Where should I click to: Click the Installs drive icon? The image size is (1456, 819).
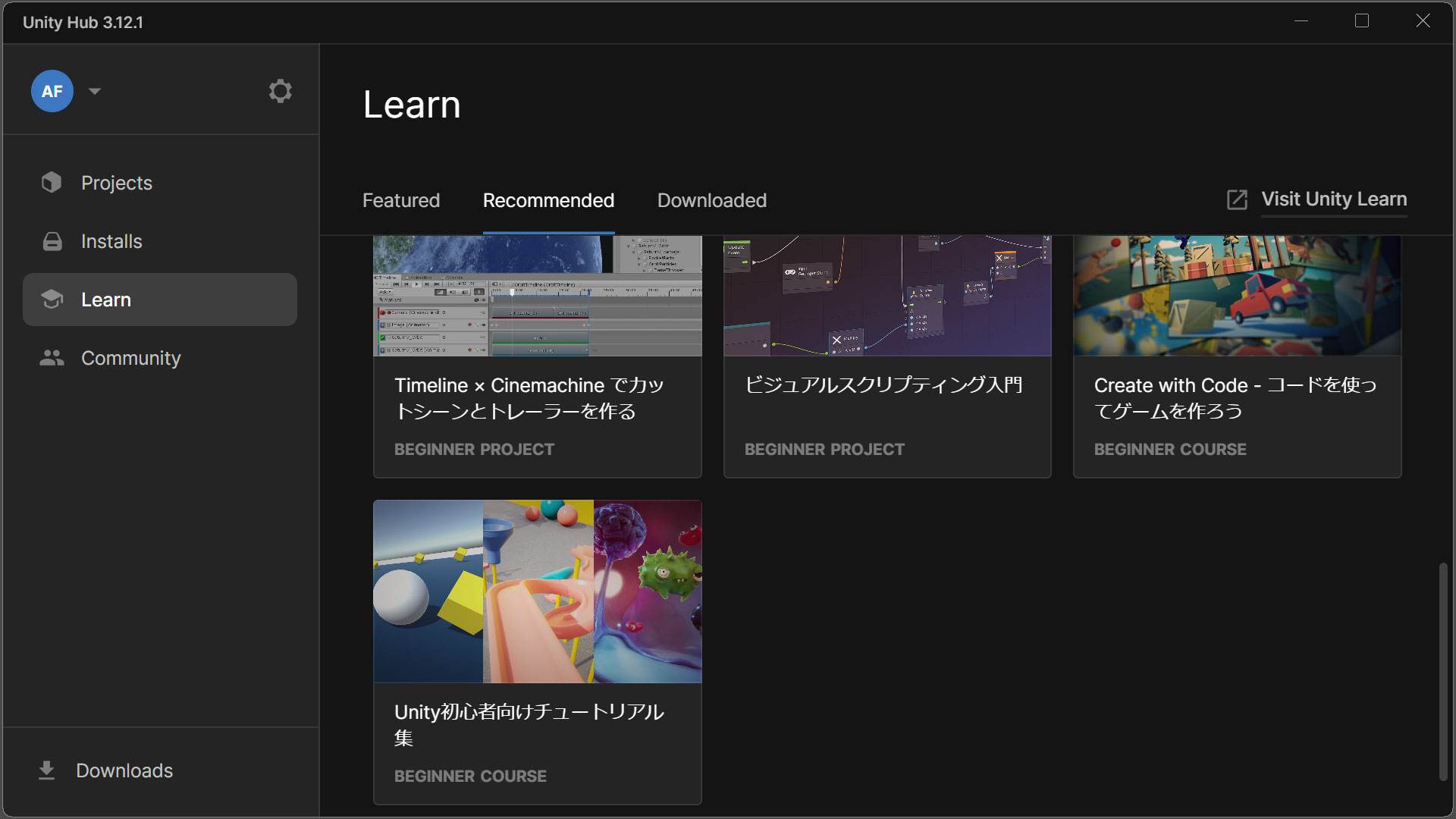point(52,241)
